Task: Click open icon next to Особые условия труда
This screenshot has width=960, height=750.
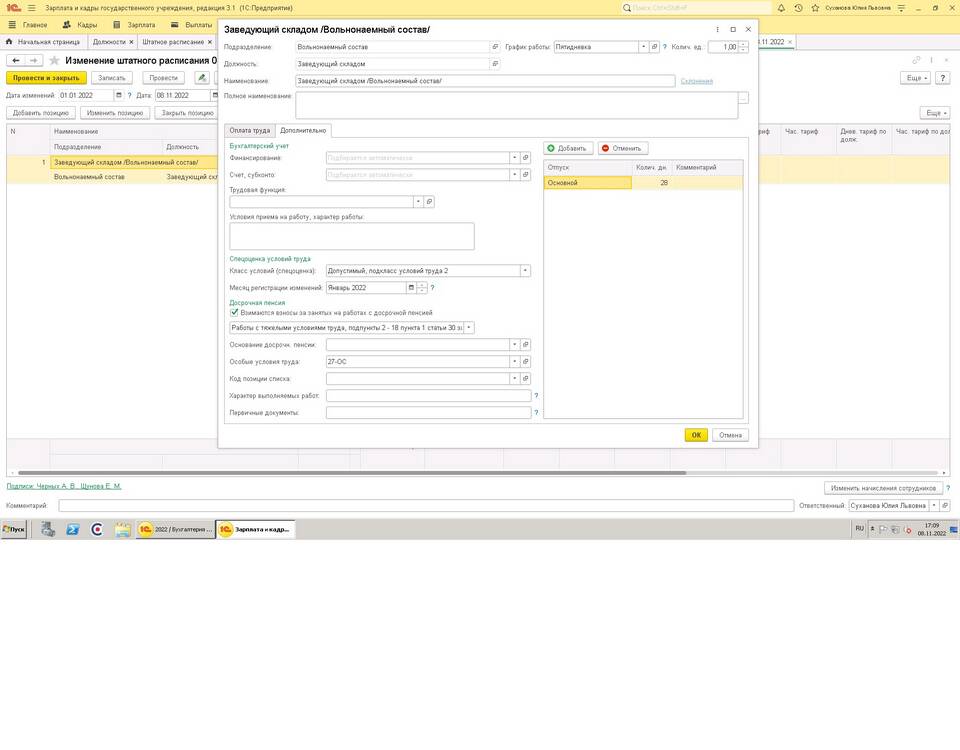Action: 526,362
